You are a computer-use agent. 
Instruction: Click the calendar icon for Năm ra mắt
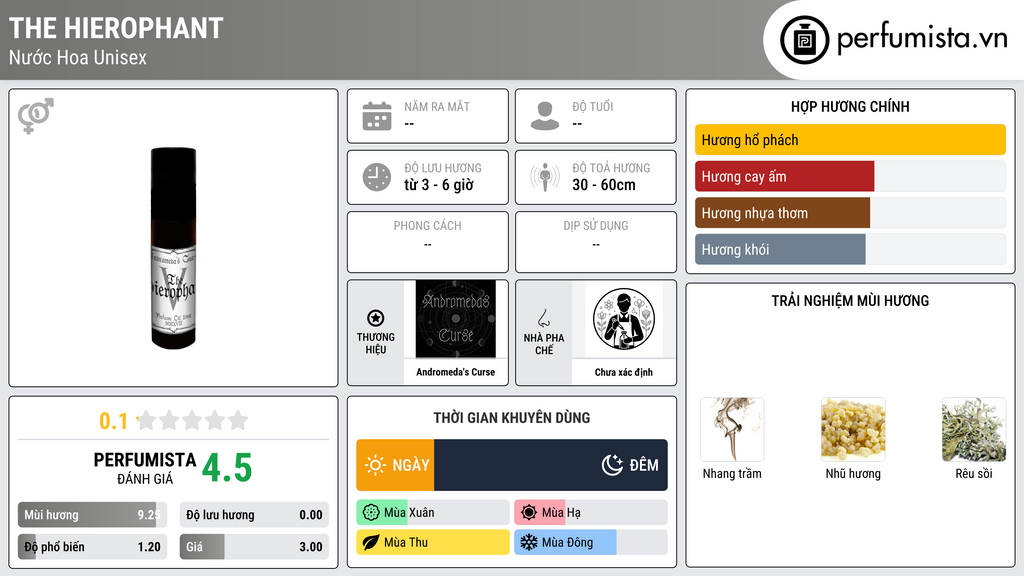pyautogui.click(x=377, y=116)
